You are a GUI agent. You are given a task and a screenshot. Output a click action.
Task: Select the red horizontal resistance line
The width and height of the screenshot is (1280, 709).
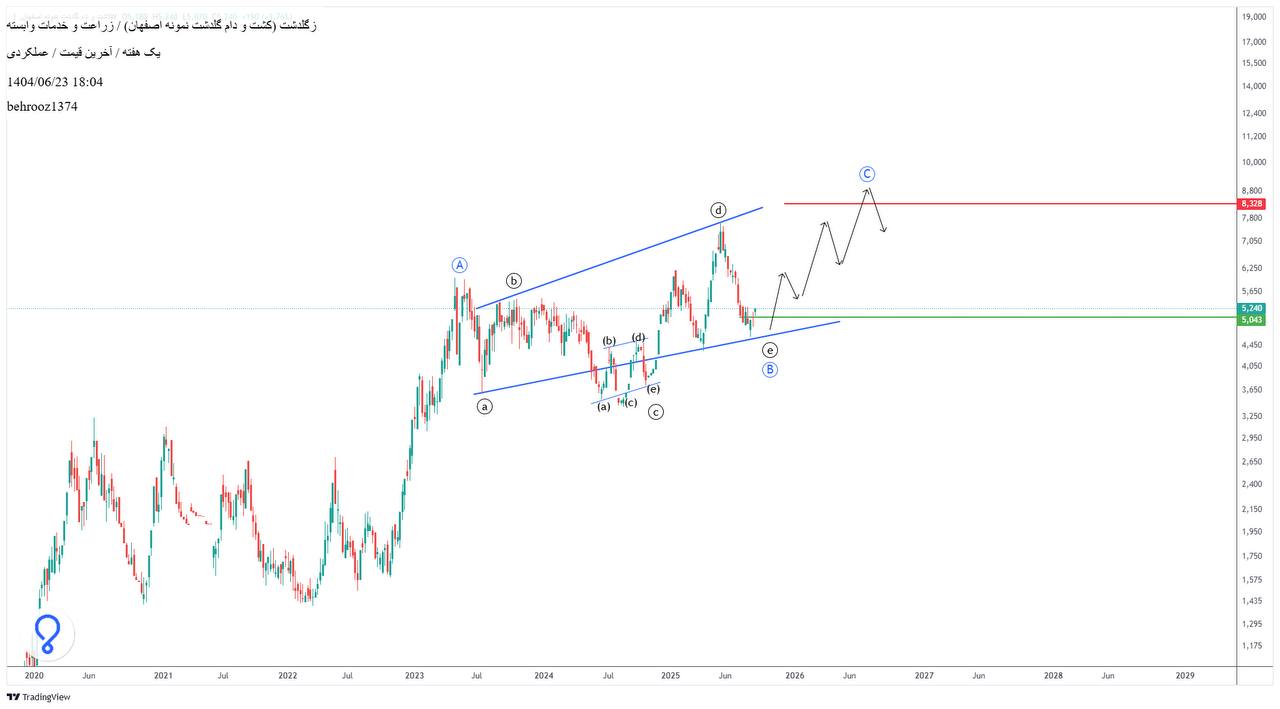point(1000,204)
